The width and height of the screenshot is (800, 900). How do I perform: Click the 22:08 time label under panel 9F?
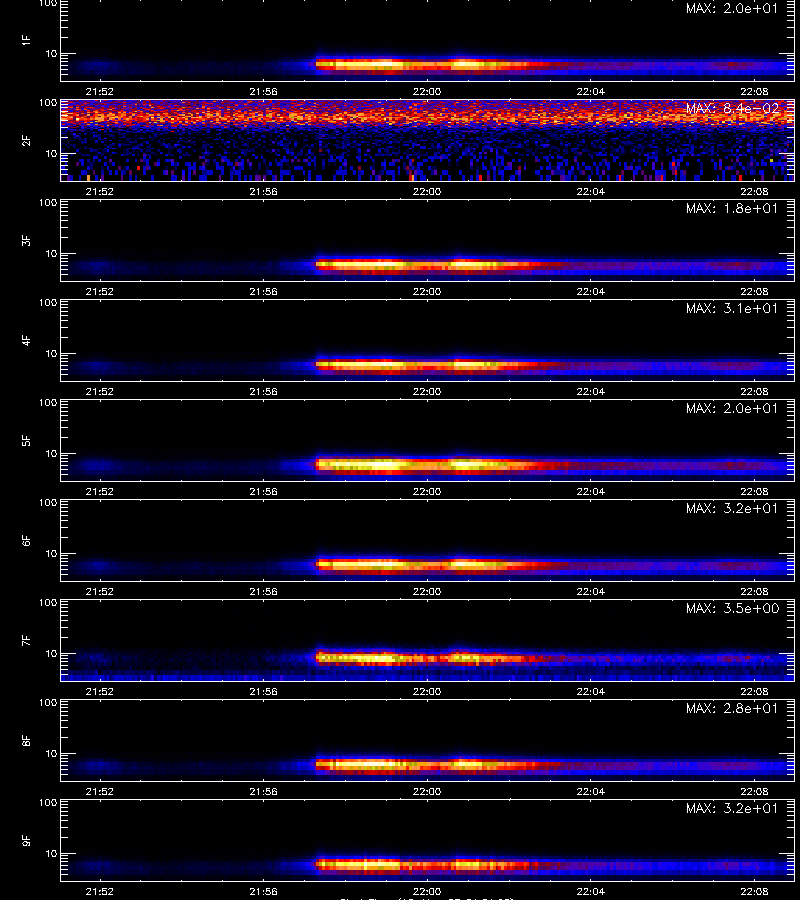[754, 891]
